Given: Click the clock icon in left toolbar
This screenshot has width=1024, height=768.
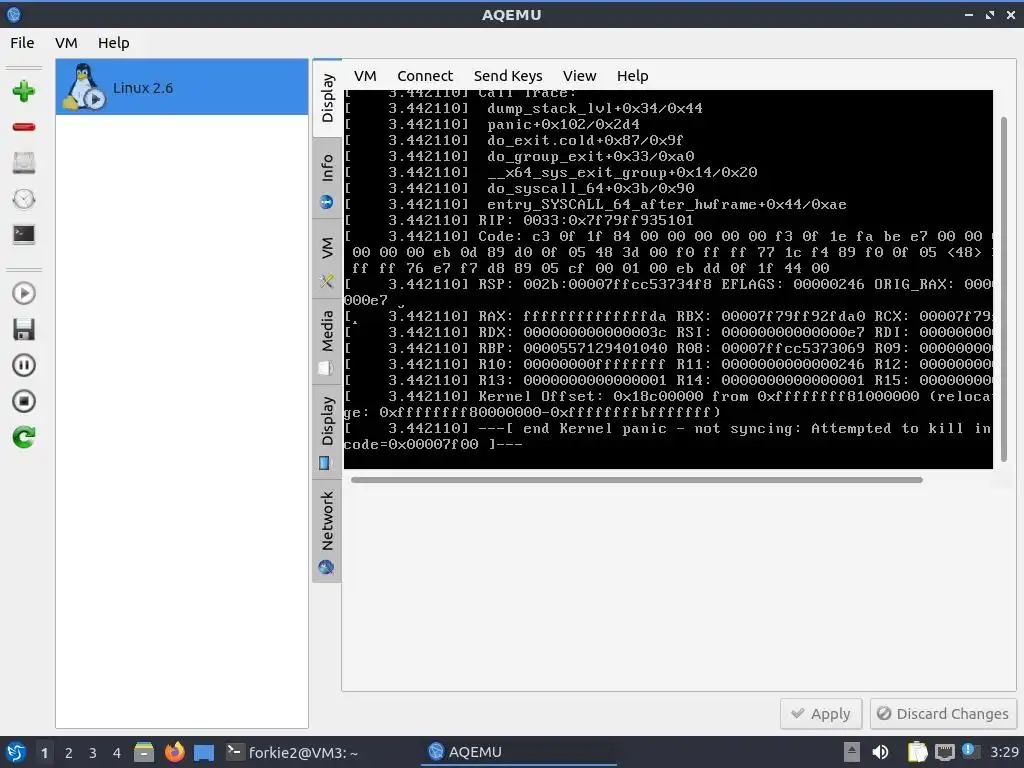Looking at the screenshot, I should (x=24, y=199).
